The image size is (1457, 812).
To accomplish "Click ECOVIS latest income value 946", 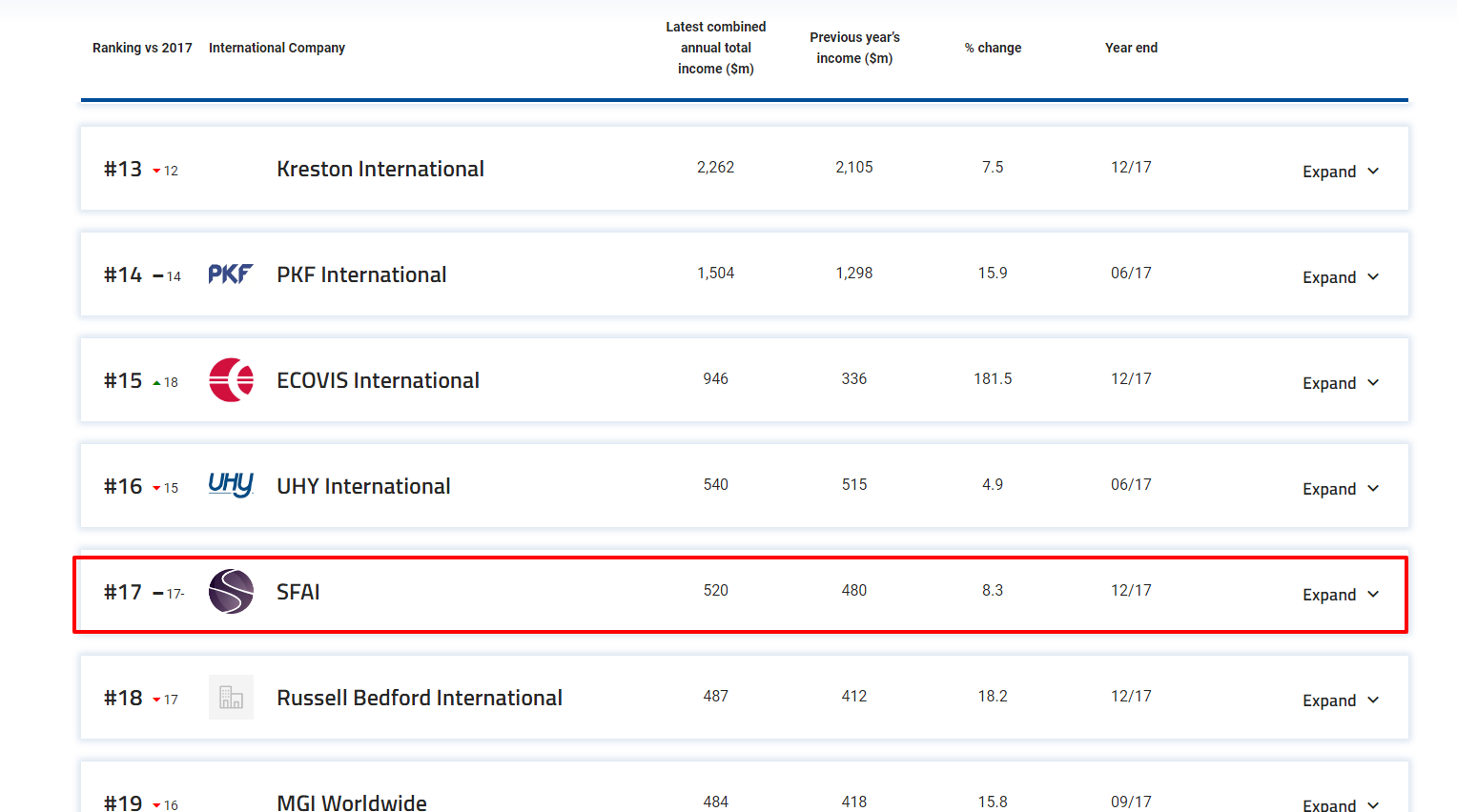I will (716, 379).
